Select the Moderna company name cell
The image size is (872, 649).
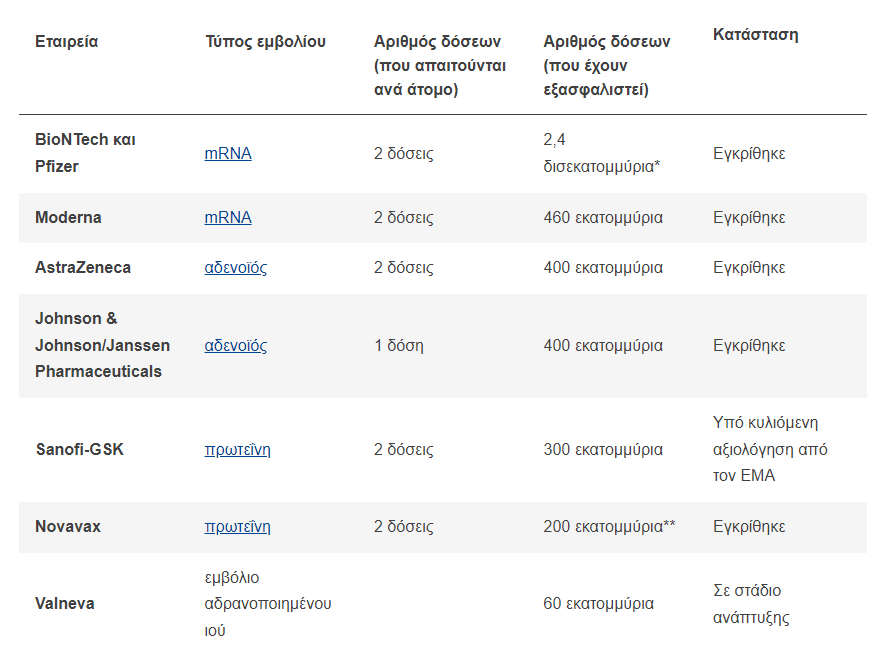[x=68, y=217]
